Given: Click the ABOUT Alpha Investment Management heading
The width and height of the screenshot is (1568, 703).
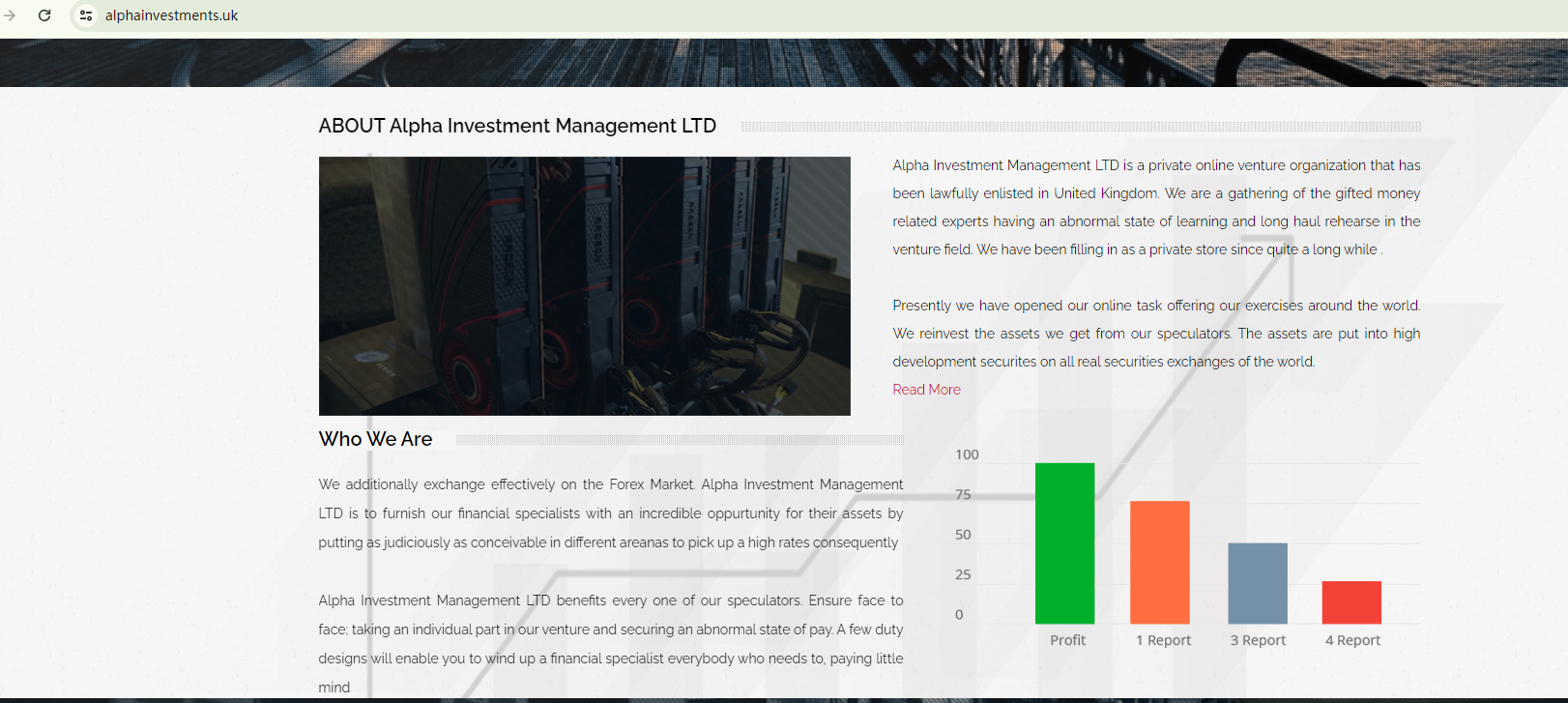Looking at the screenshot, I should point(517,126).
